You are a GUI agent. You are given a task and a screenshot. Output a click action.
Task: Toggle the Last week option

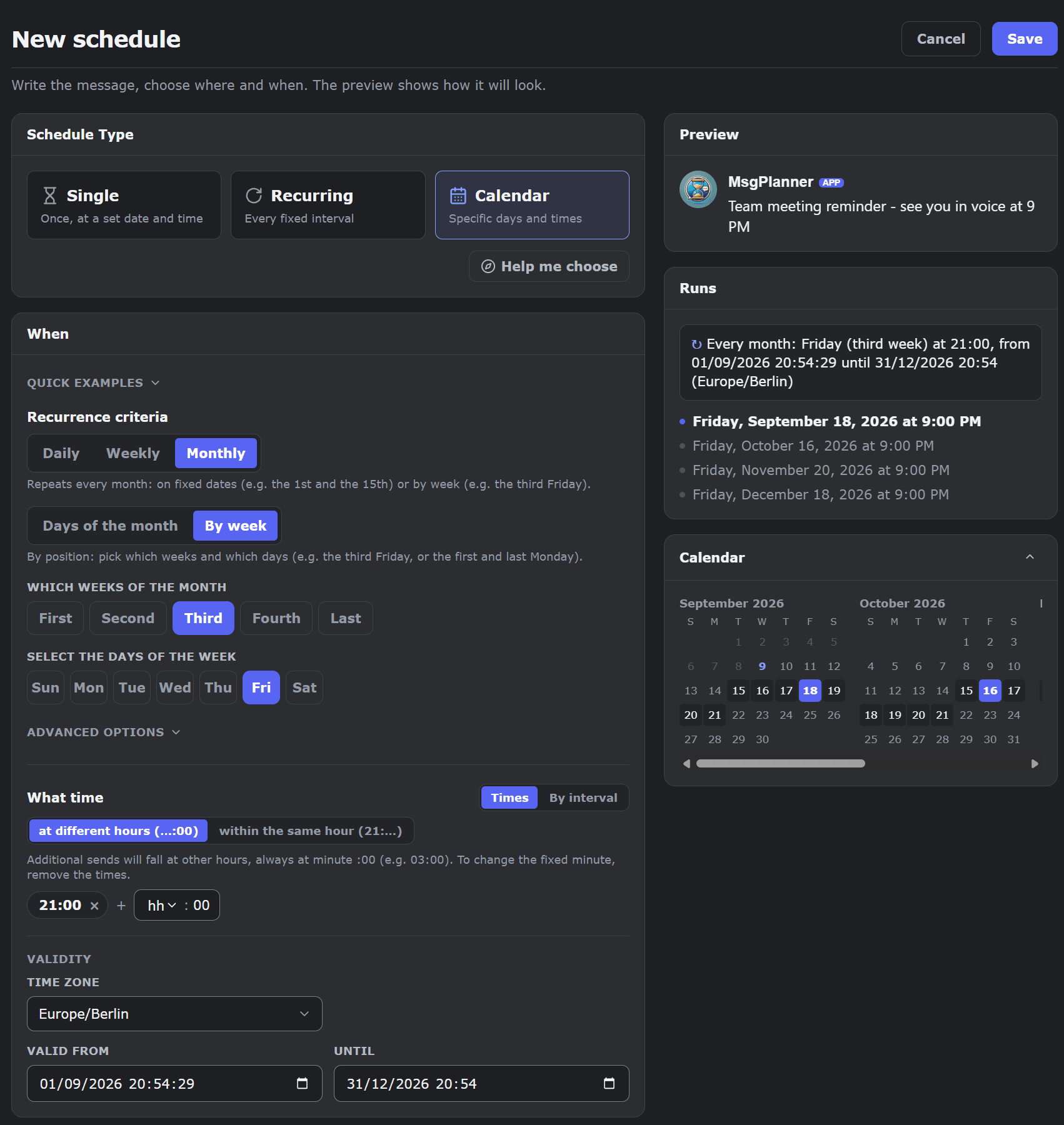coord(346,618)
